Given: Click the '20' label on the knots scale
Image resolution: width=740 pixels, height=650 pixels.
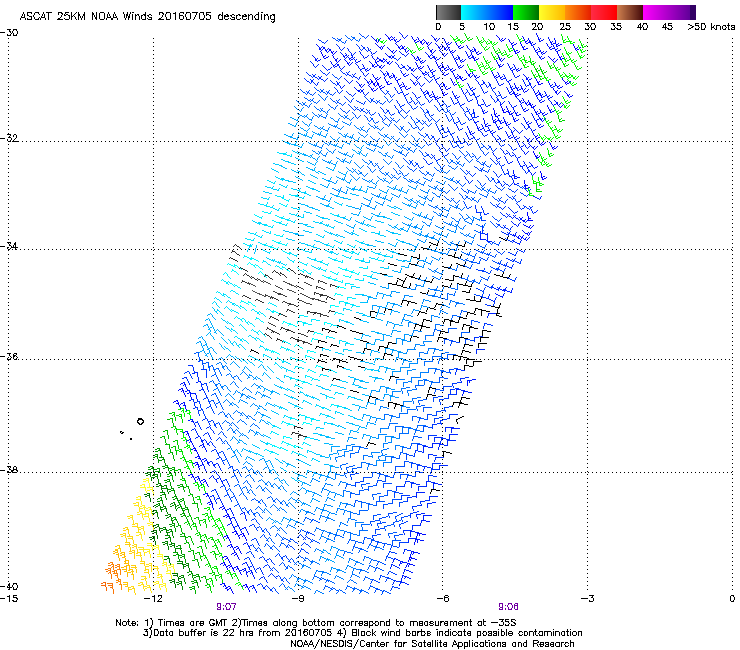Looking at the screenshot, I should click(x=538, y=27).
